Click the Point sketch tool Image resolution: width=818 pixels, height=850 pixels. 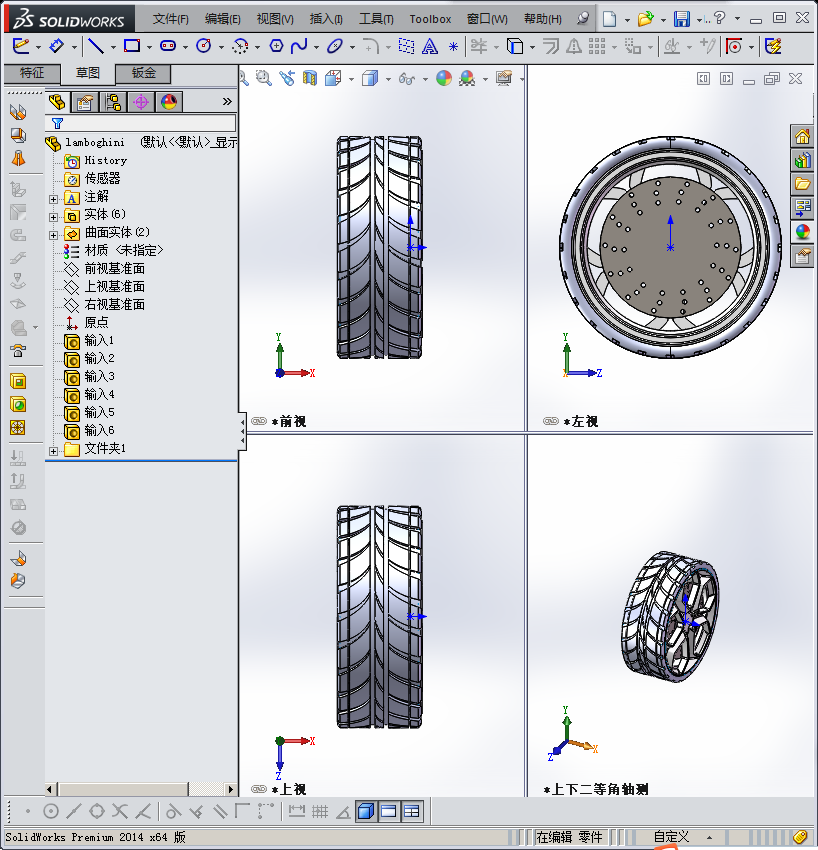click(x=453, y=47)
